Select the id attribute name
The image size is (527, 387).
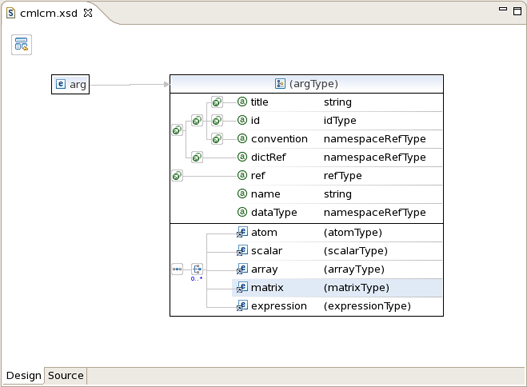(255, 120)
